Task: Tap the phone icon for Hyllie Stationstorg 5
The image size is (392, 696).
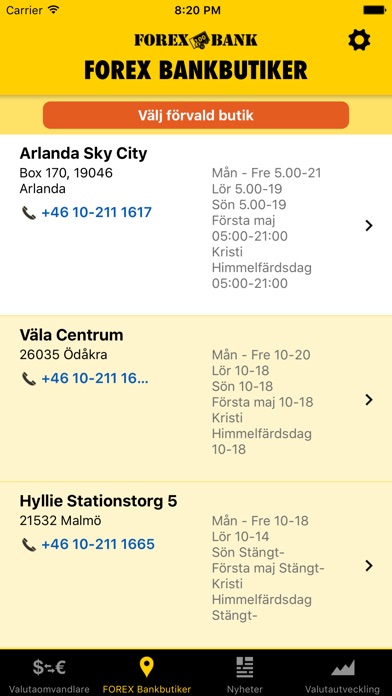Action: (29, 545)
